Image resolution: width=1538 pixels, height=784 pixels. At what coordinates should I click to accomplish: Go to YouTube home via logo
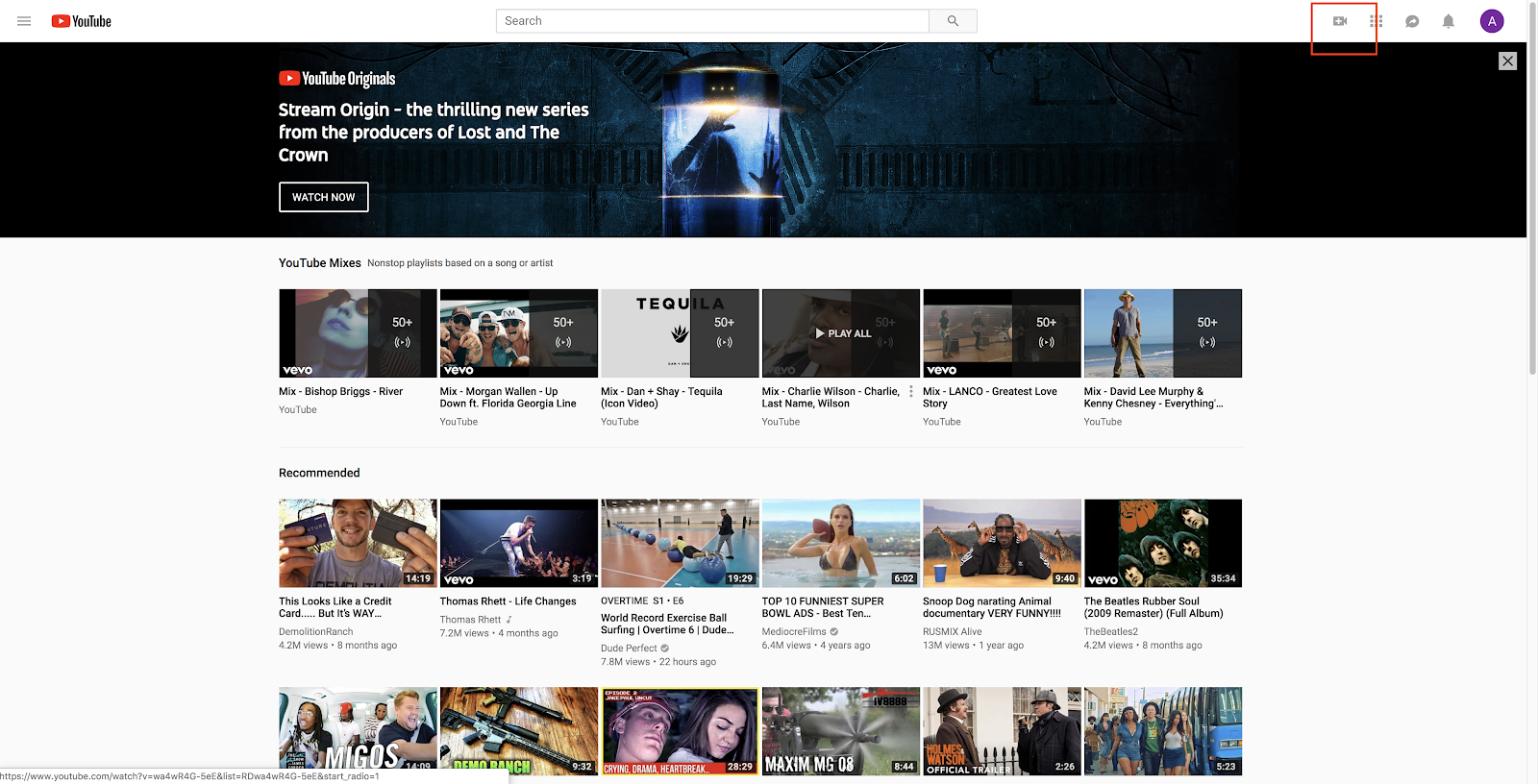tap(82, 21)
